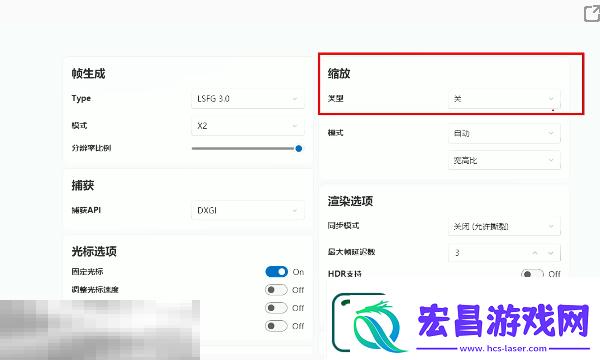600x360 pixels.
Task: Increase 最大帧延迟数 with the up arrow
Action: coord(535,253)
